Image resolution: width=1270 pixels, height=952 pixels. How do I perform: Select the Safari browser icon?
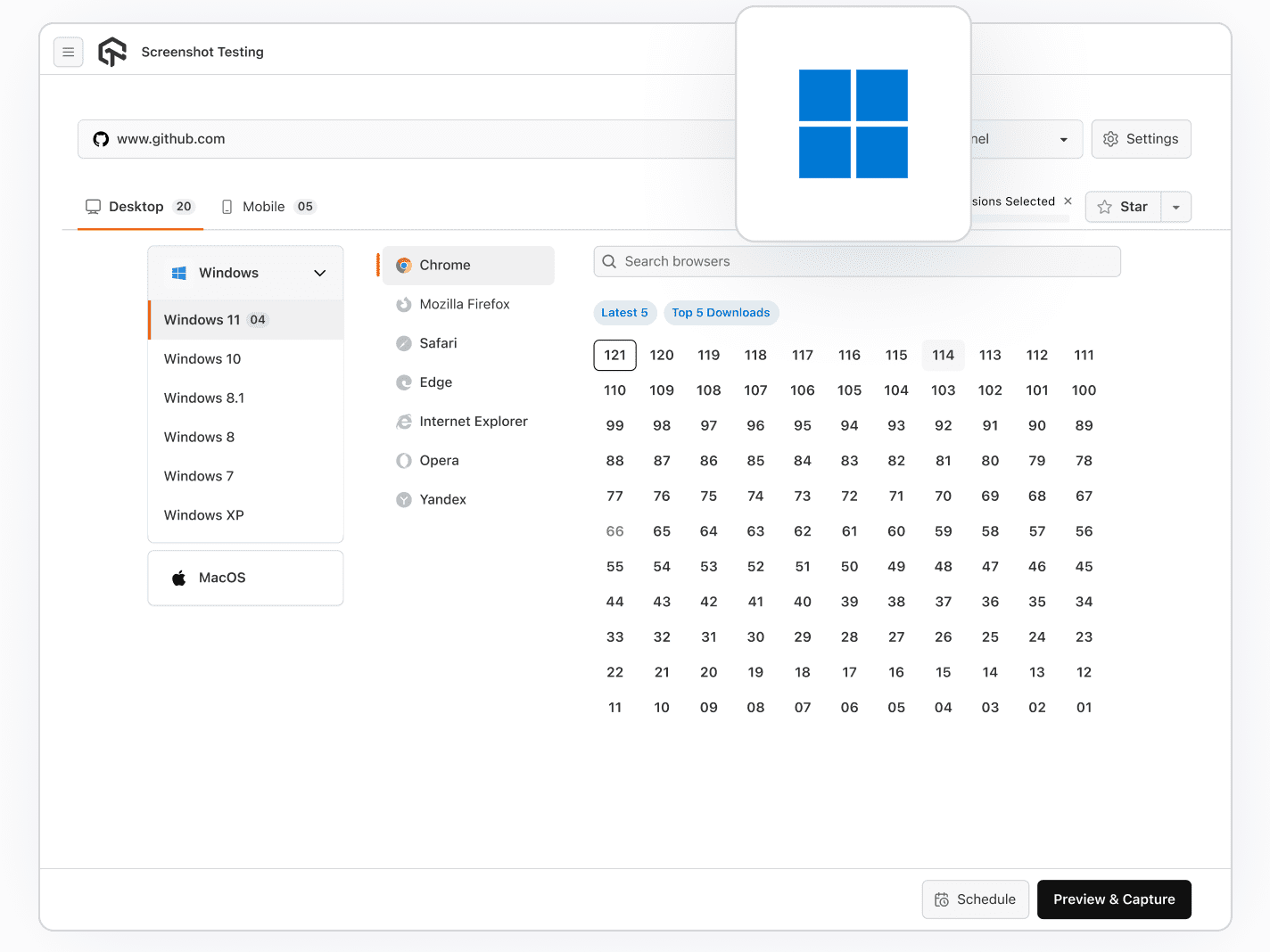tap(404, 343)
